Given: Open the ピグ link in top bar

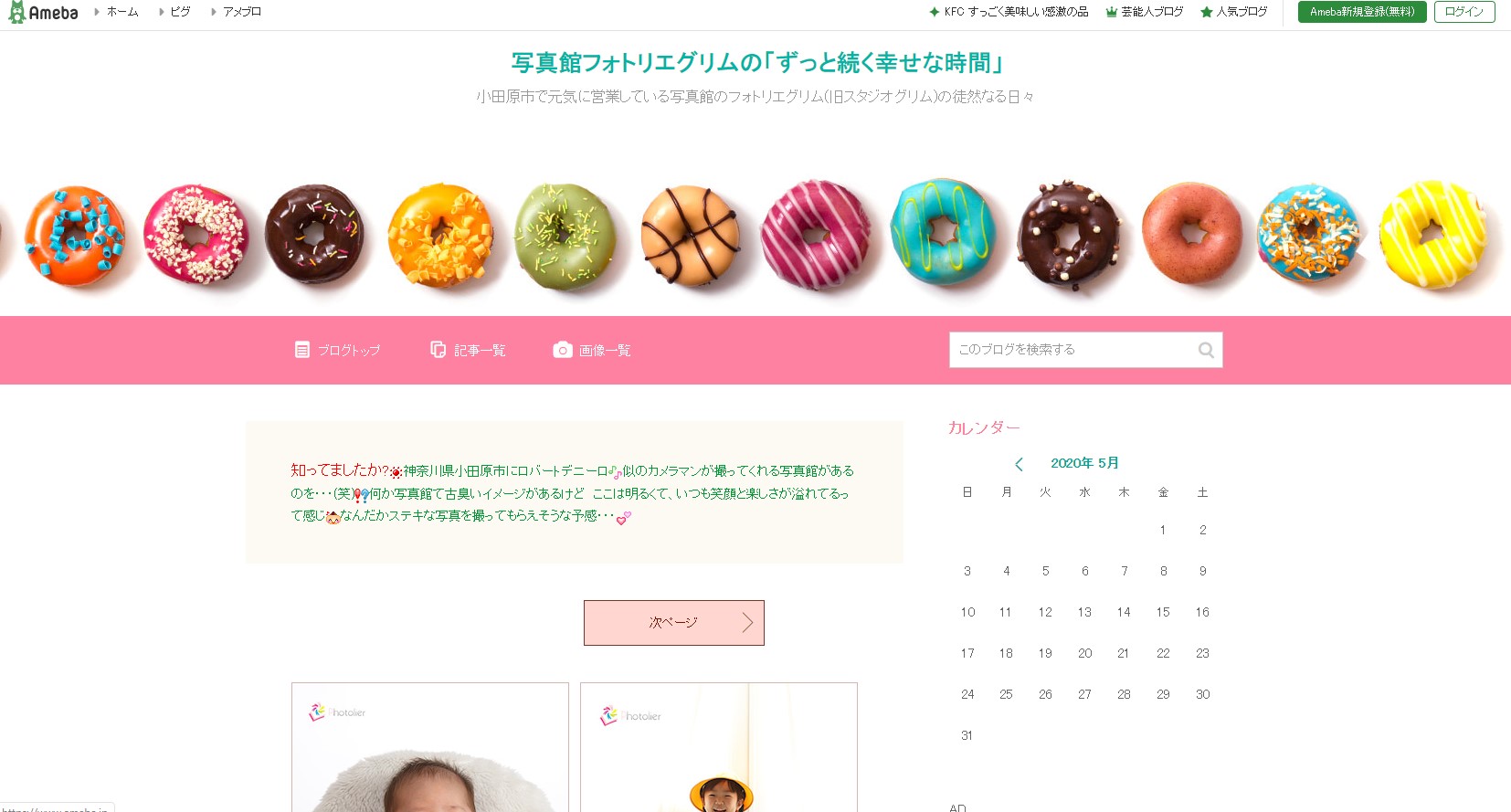Looking at the screenshot, I should (x=180, y=12).
